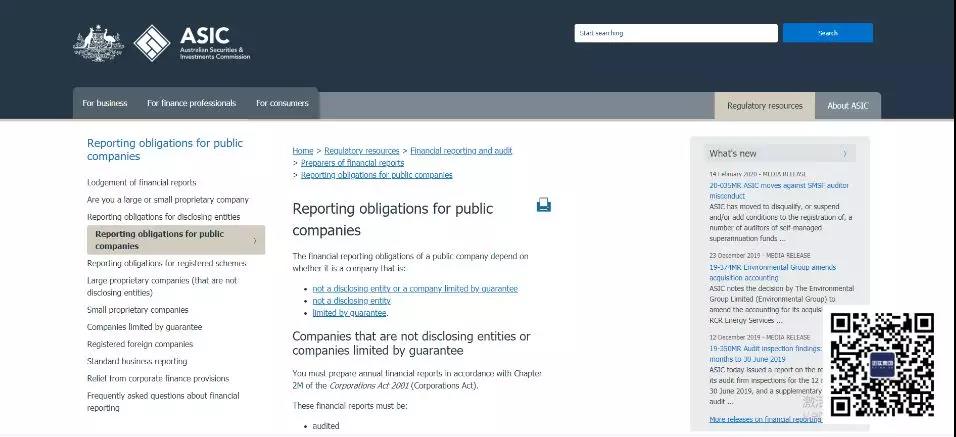Click the Search button
The height and width of the screenshot is (437, 956).
point(827,33)
